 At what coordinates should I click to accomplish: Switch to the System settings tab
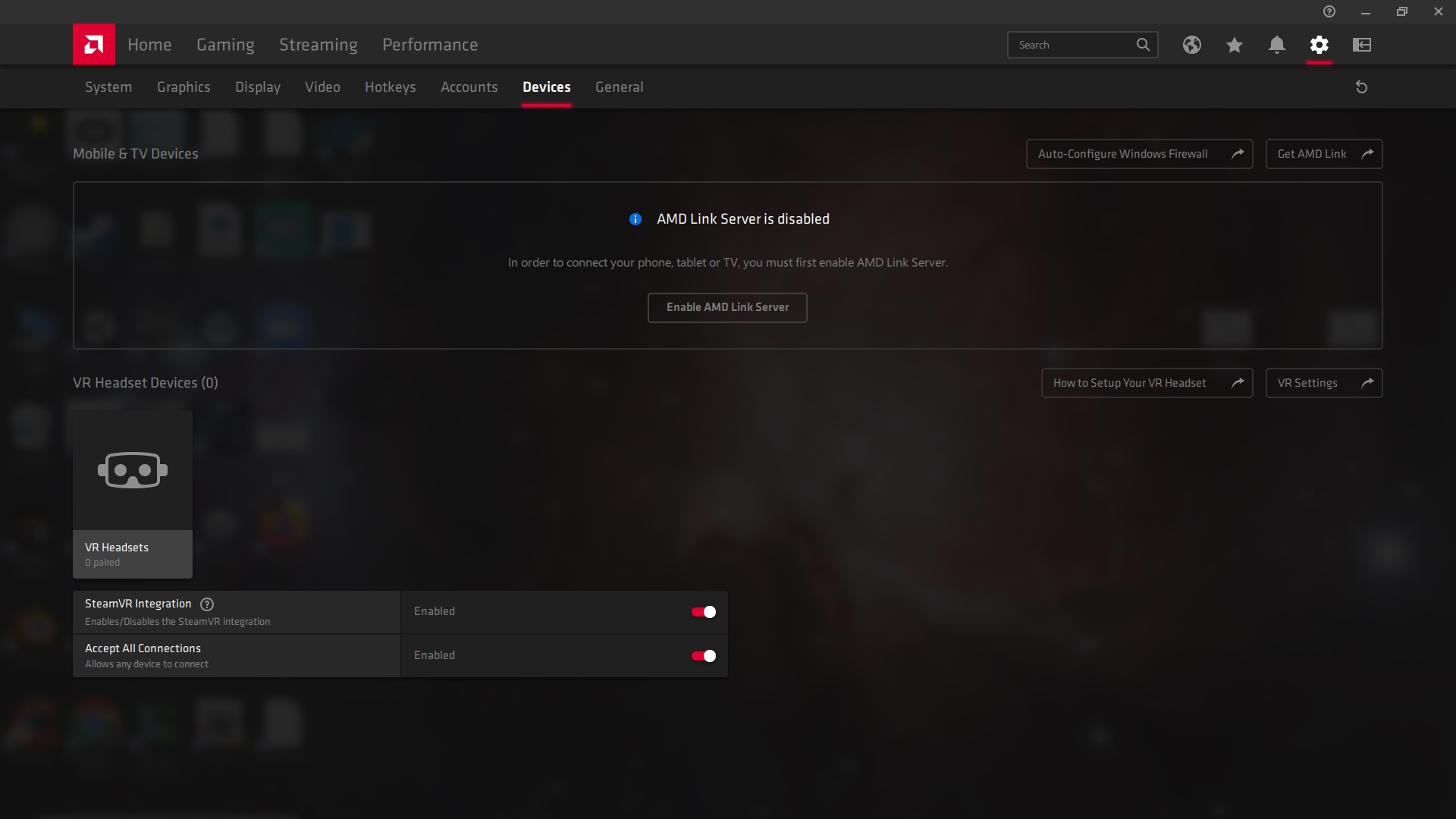coord(108,87)
